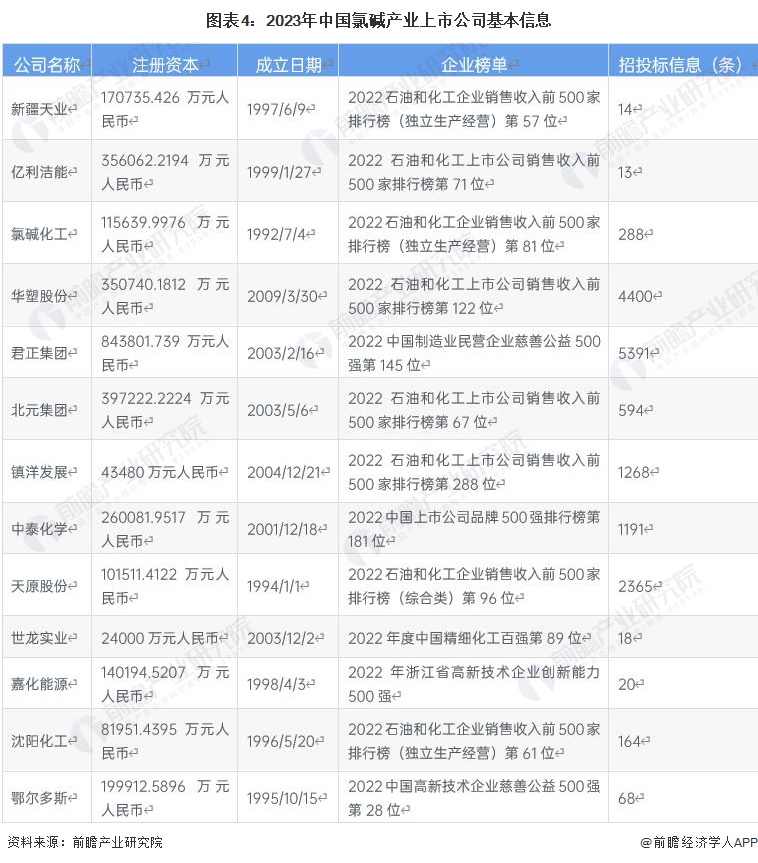This screenshot has width=758, height=863.
Task: Select the company name 天原股份
Action: (x=39, y=586)
